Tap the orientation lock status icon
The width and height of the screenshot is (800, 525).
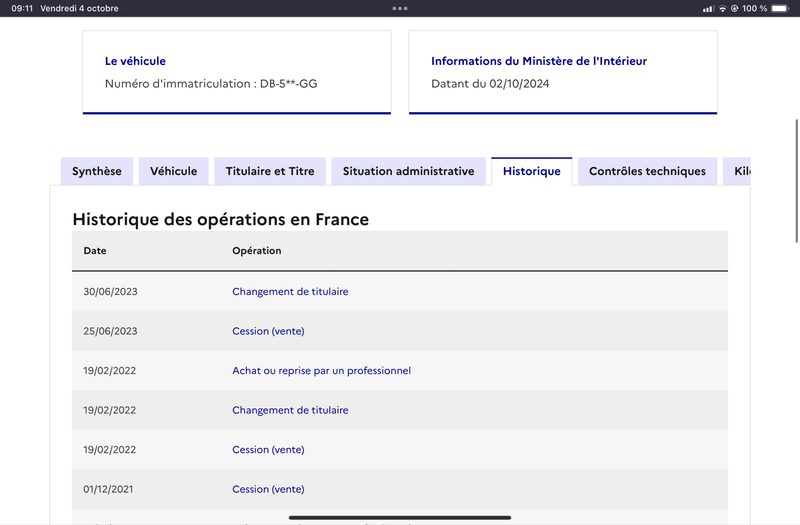click(x=735, y=8)
